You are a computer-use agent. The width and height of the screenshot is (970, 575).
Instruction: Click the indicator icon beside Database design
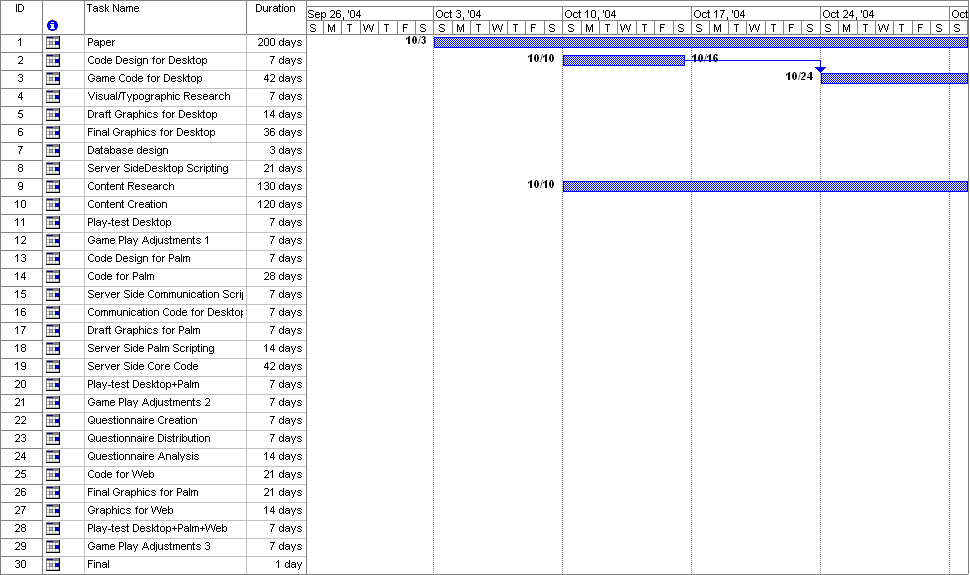click(x=53, y=151)
